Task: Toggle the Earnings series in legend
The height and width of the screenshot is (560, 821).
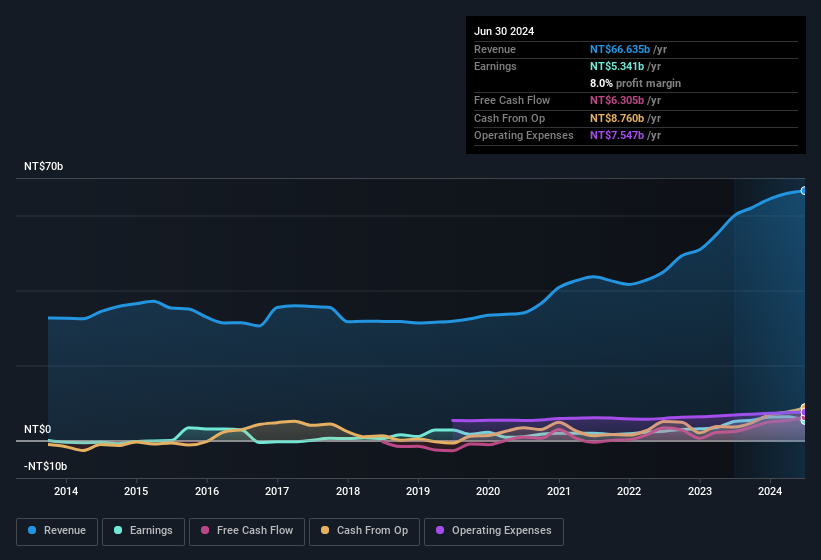Action: (x=141, y=530)
